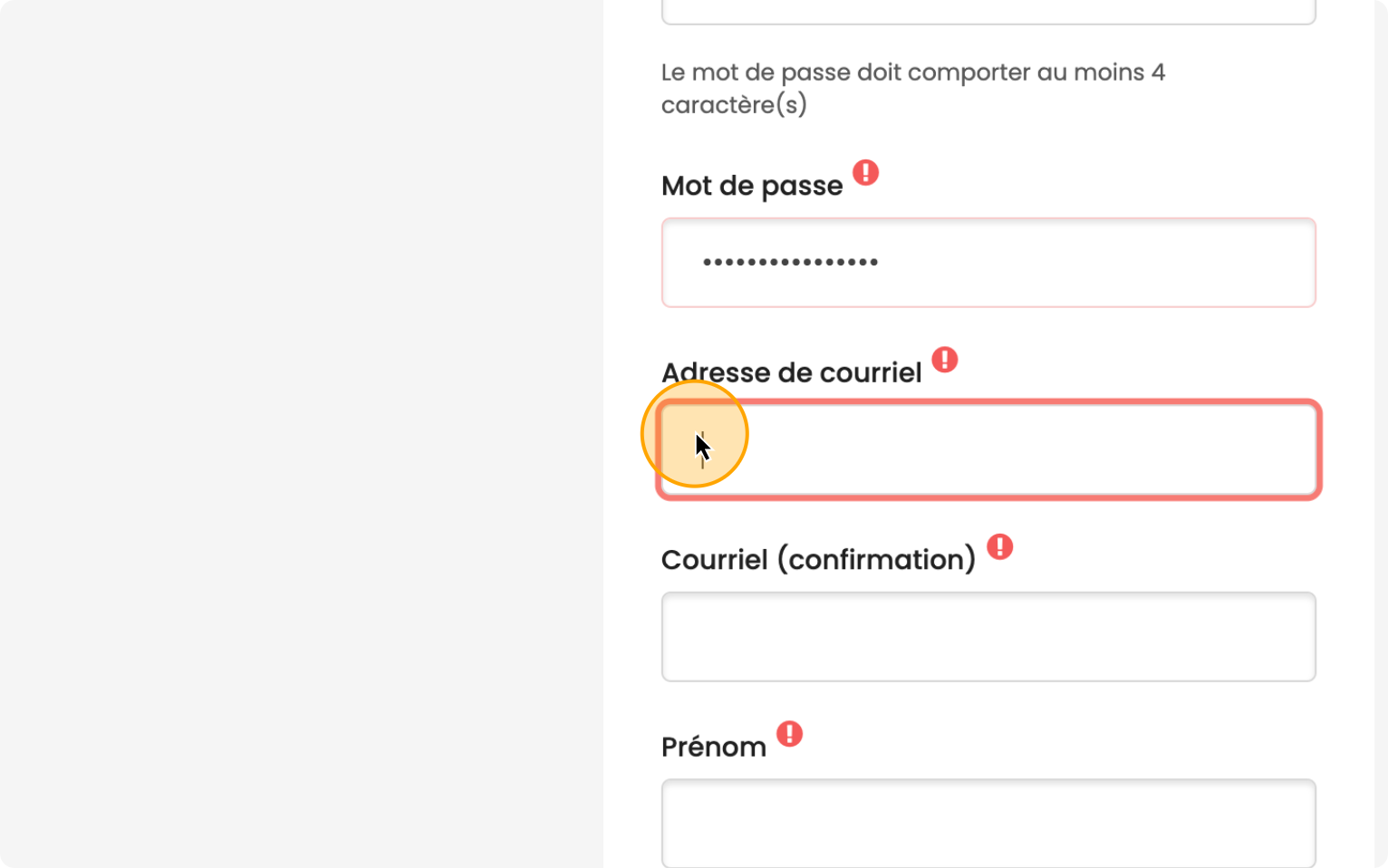Click the alert icon next to Adresse de courriel

point(945,360)
